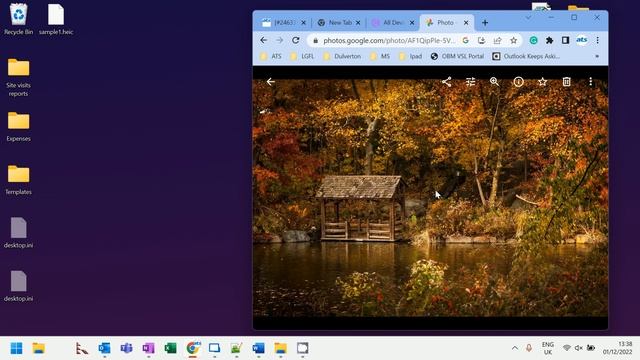This screenshot has height=360, width=640.
Task: Open the Outlook Keeps Aski... bookmark
Action: pos(526,56)
